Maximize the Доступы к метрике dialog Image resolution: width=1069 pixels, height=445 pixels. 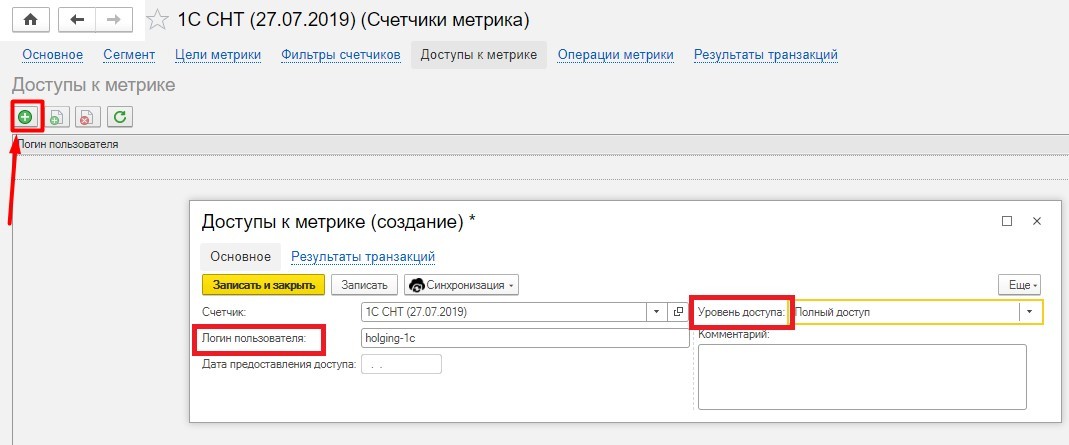[1006, 221]
